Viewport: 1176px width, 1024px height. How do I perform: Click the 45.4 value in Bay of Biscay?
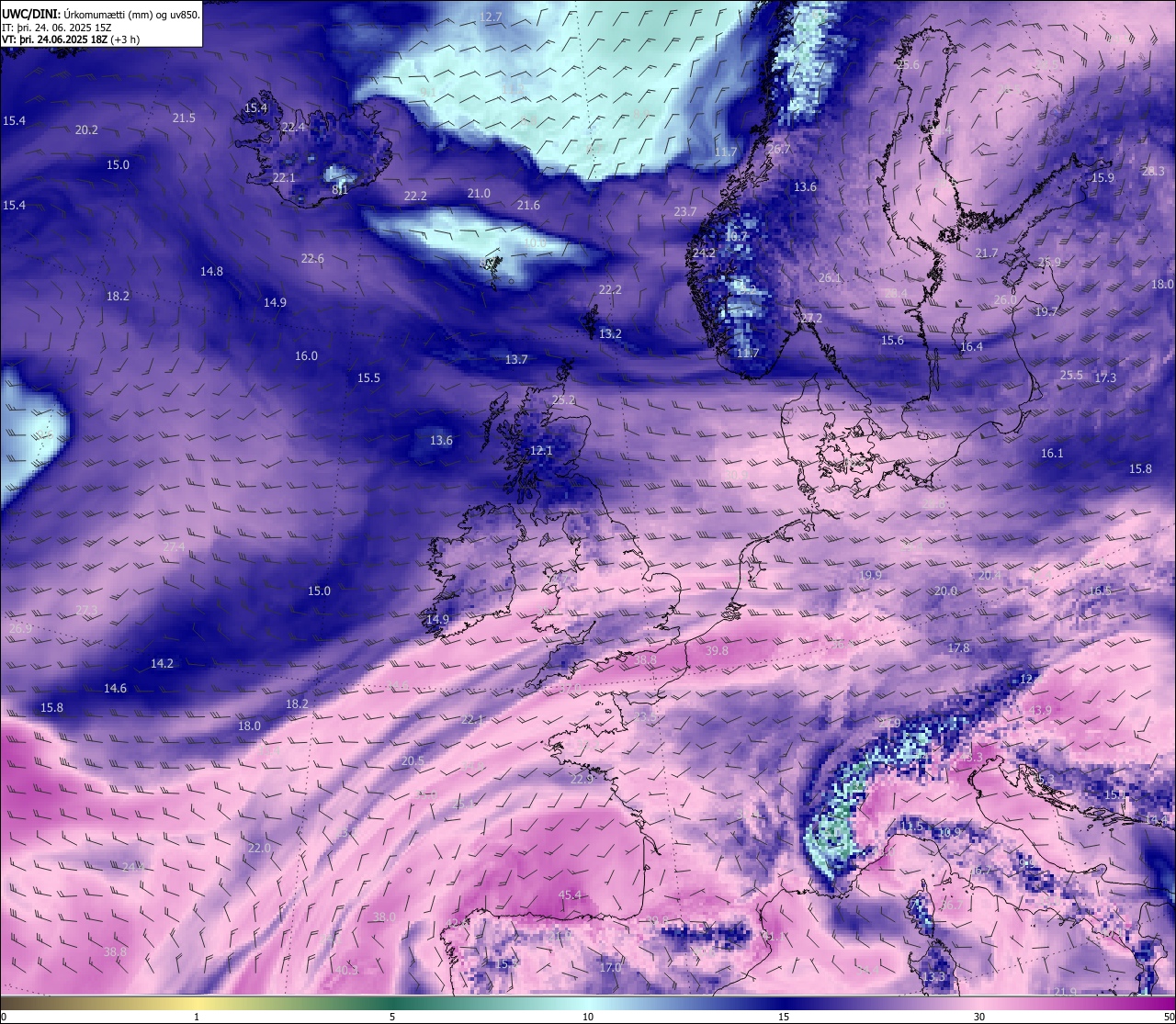pos(570,895)
